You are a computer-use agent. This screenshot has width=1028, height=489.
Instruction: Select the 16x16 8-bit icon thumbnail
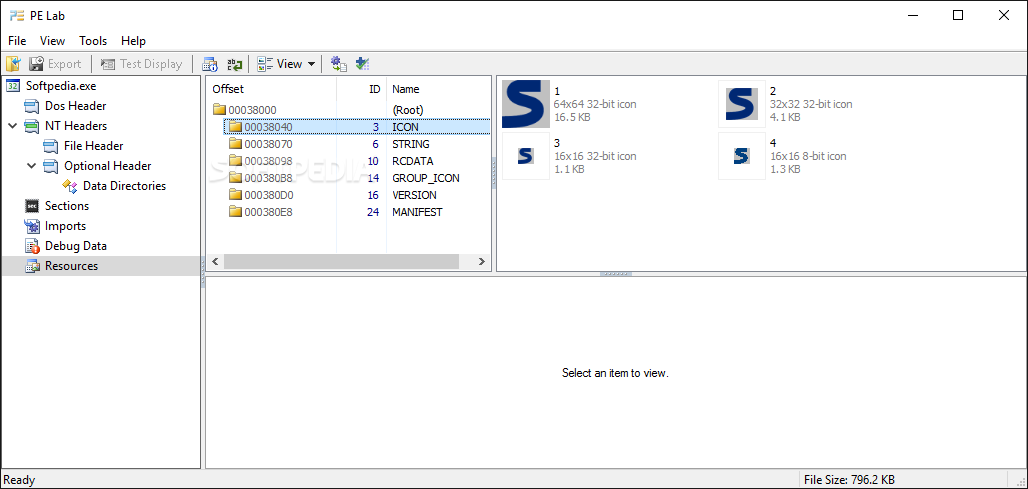[x=741, y=156]
